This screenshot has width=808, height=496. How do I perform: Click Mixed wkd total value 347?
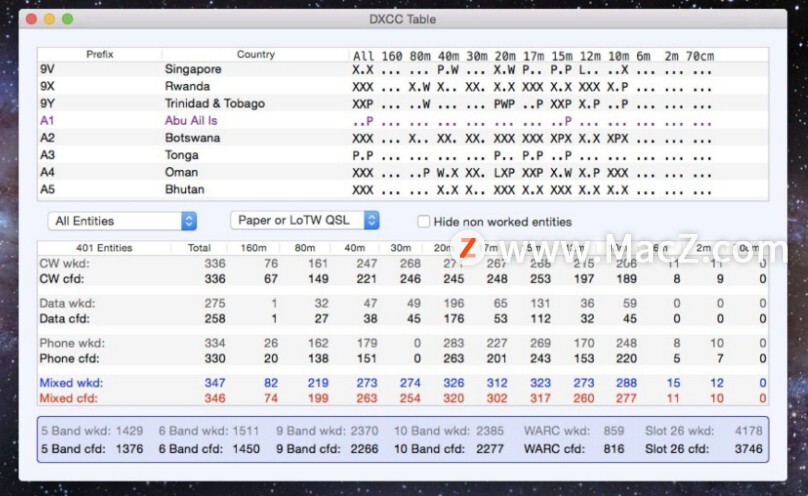215,383
